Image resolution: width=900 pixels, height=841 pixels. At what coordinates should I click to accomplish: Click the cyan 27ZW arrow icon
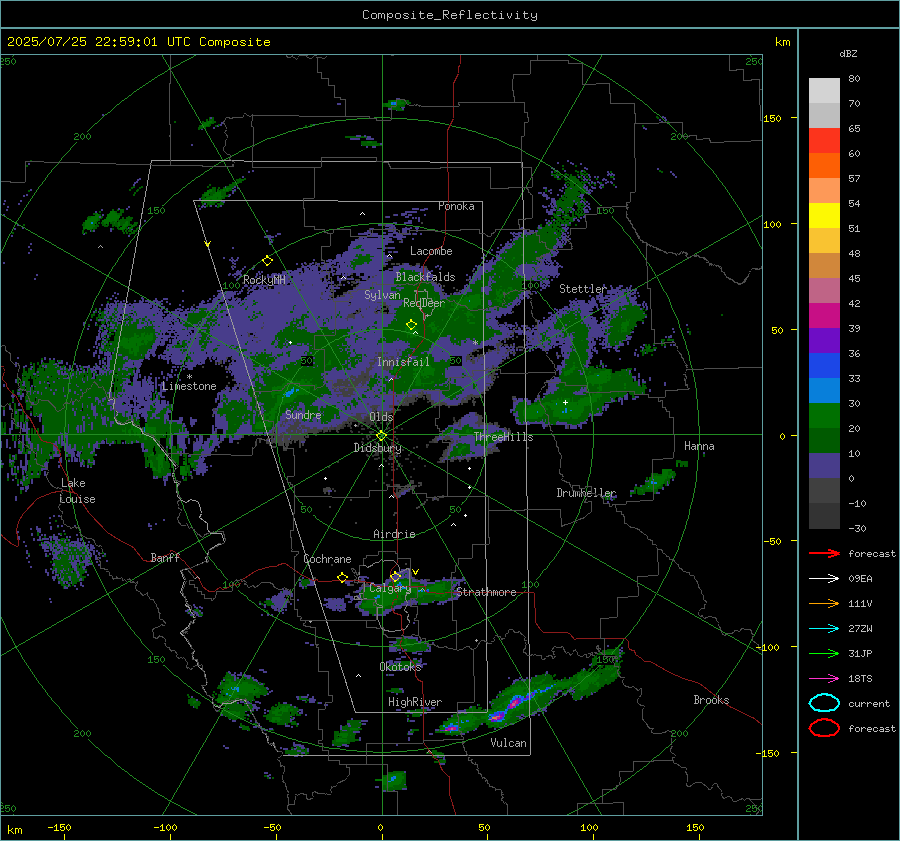pyautogui.click(x=824, y=629)
